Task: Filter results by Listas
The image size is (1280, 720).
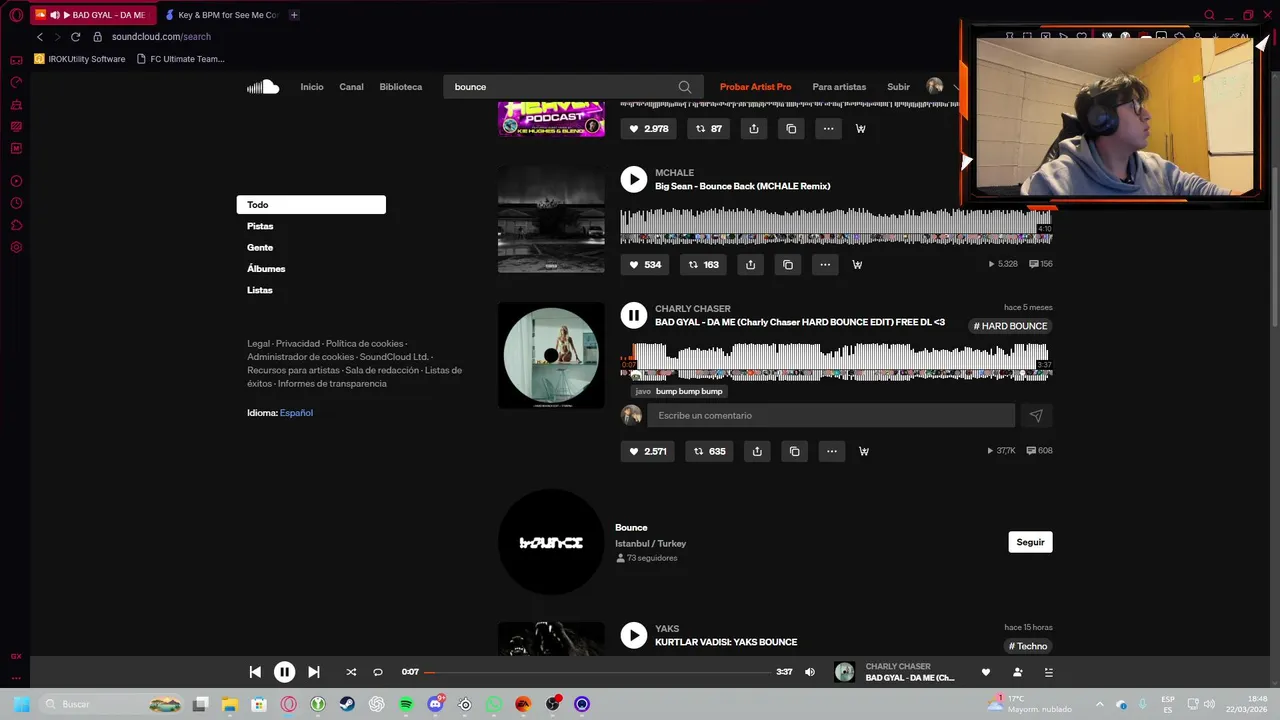Action: click(260, 290)
